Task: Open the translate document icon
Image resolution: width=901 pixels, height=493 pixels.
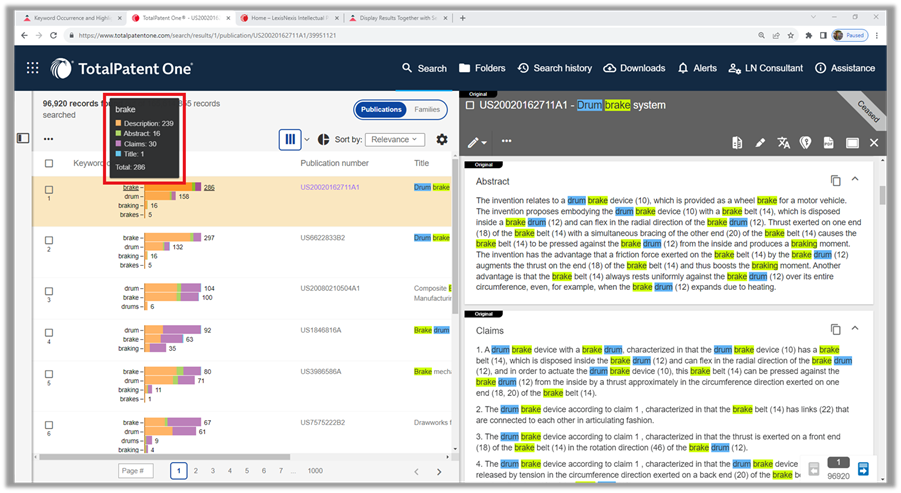Action: coord(783,142)
